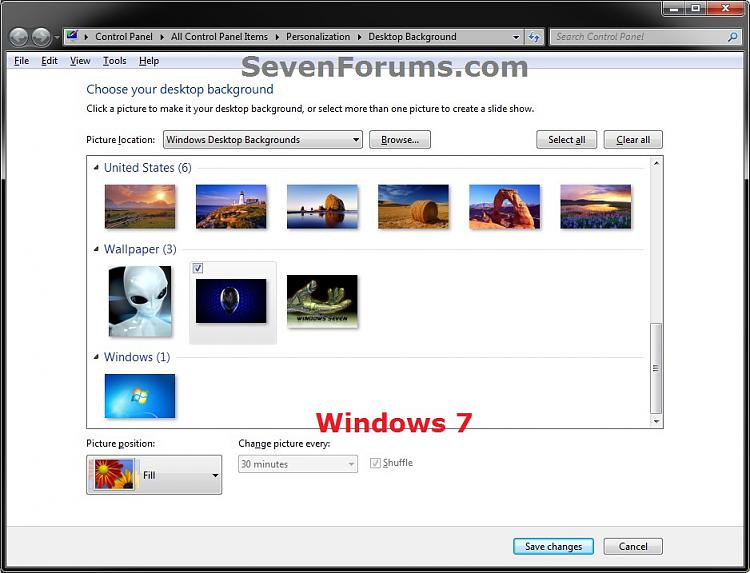The width and height of the screenshot is (750, 573).
Task: Click the Cancel button
Action: click(x=633, y=546)
